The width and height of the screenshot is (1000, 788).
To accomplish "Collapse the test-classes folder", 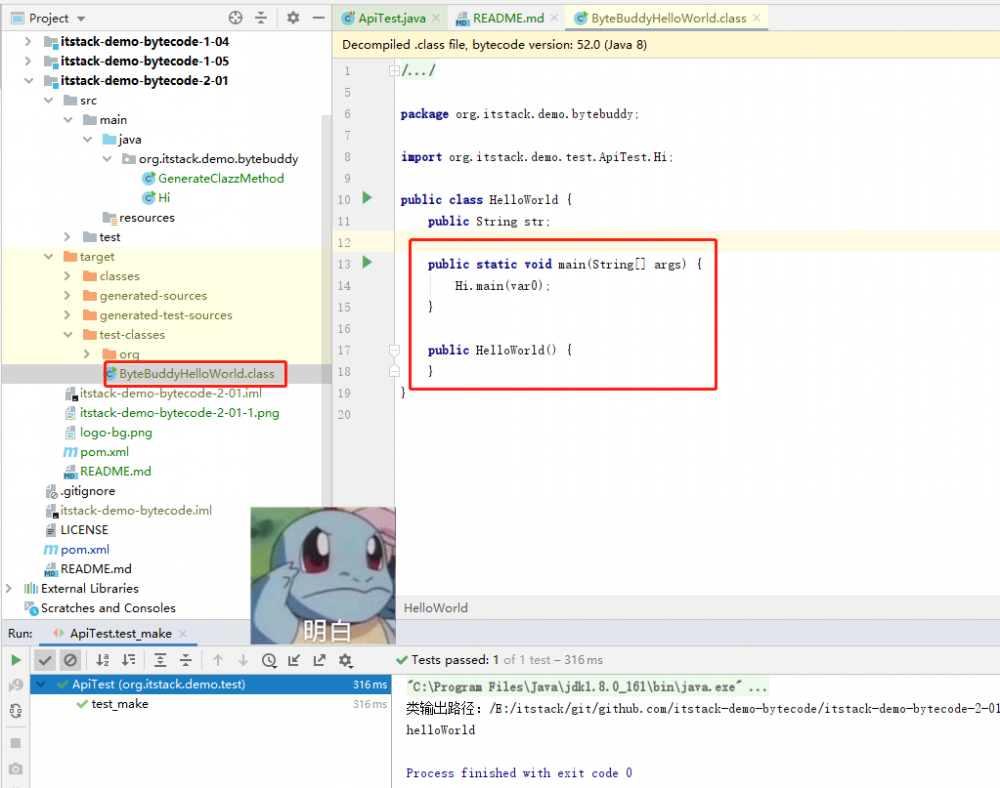I will click(68, 334).
